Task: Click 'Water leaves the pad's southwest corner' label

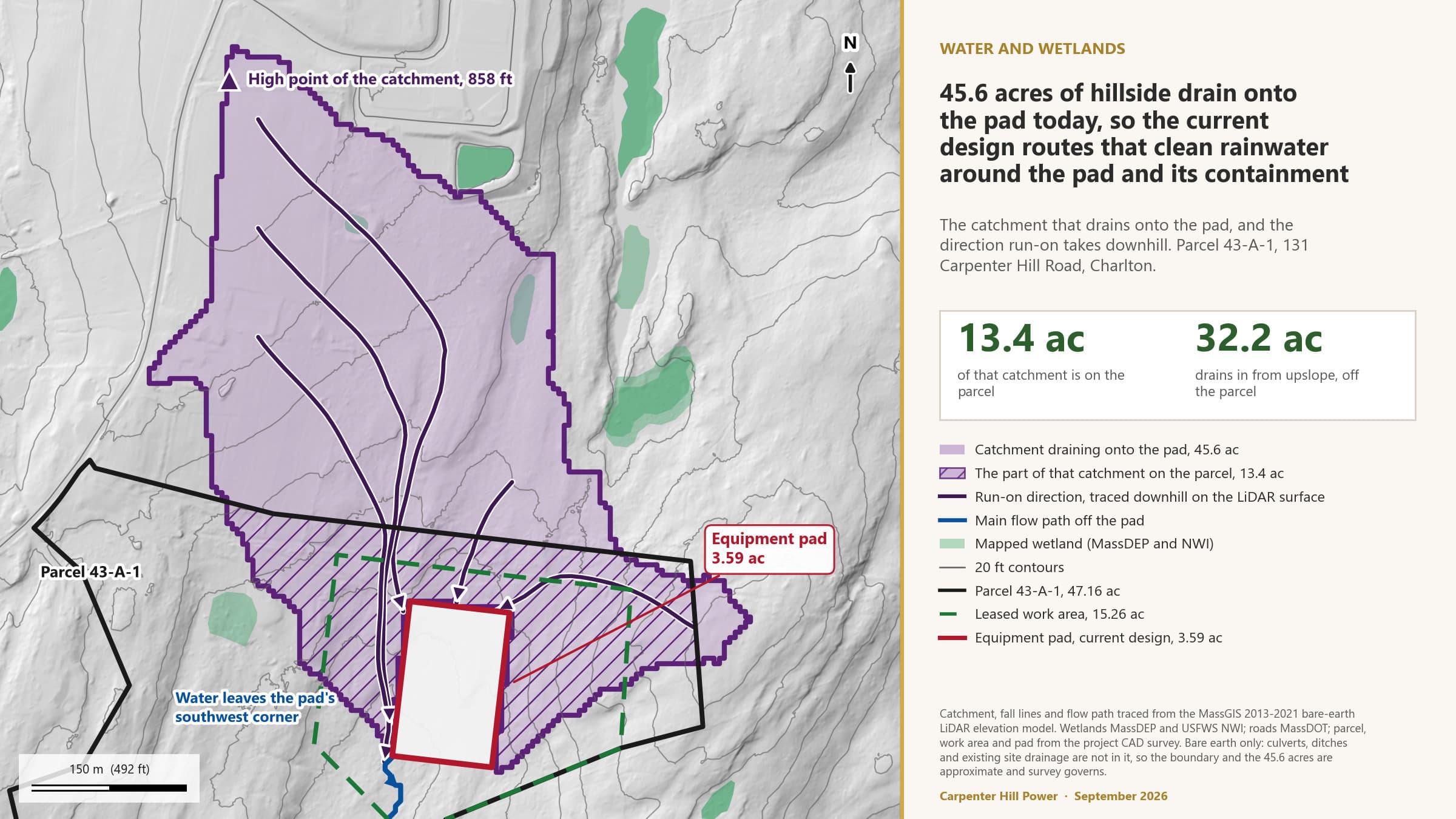Action: click(x=255, y=707)
